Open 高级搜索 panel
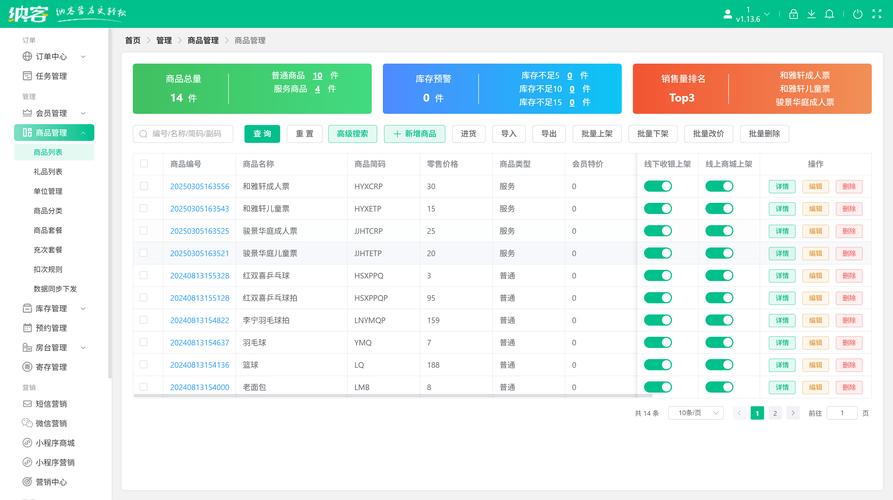Screen dimensions: 893x500 353,134
